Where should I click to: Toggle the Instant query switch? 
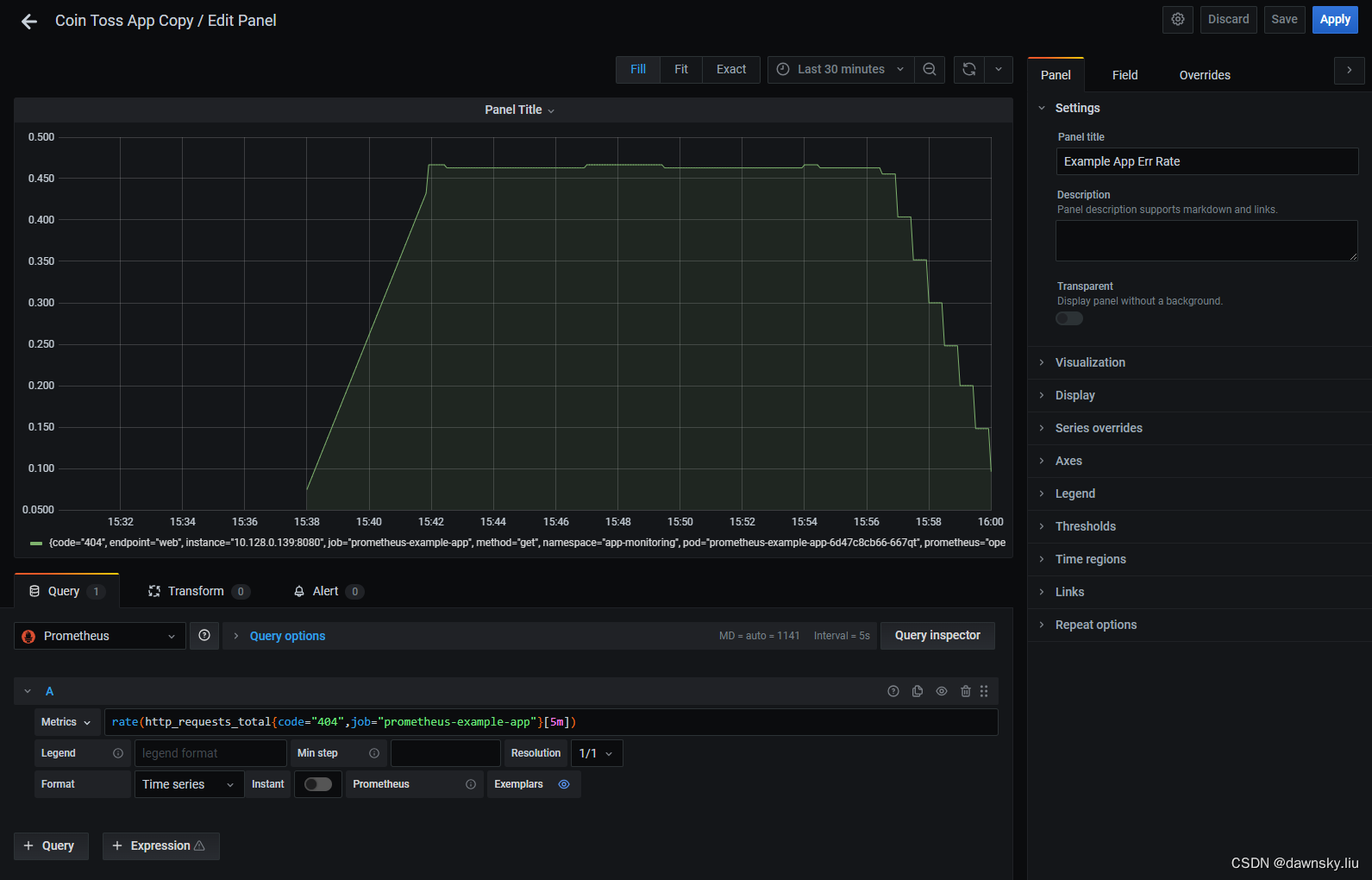(318, 784)
